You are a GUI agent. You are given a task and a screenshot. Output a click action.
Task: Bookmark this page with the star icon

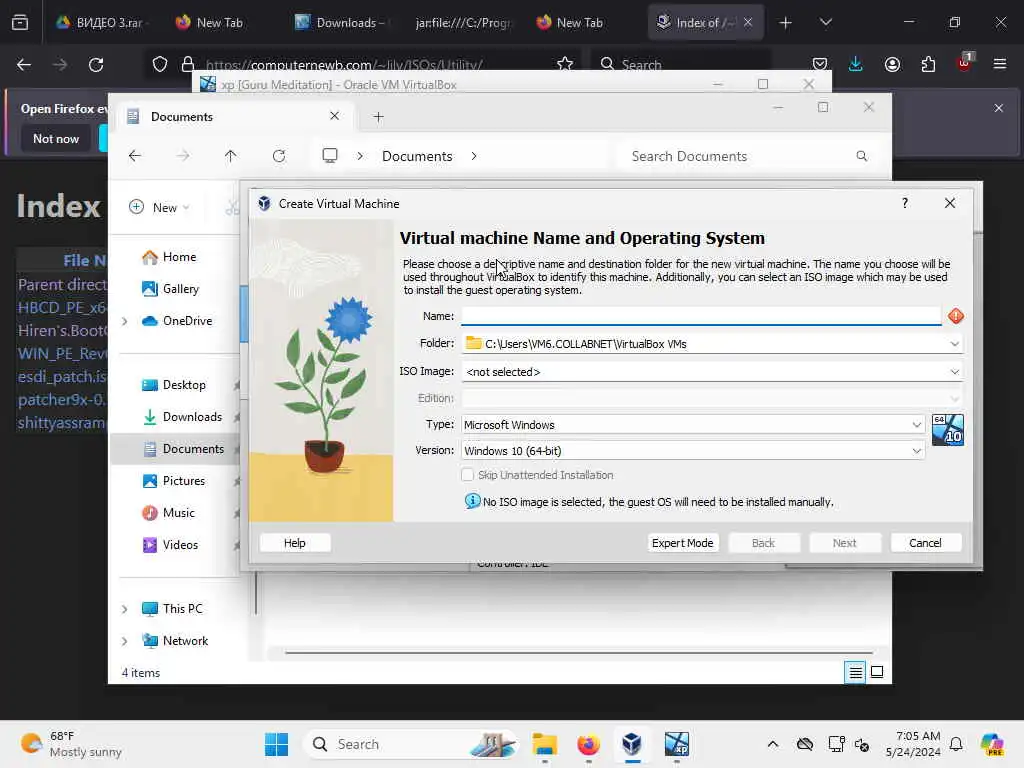point(565,64)
